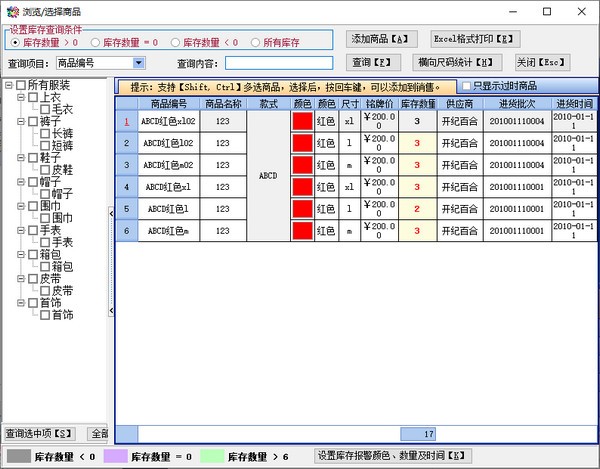Image resolution: width=600 pixels, height=469 pixels.
Task: Select cell ABCD红色l02
Action: pos(169,143)
